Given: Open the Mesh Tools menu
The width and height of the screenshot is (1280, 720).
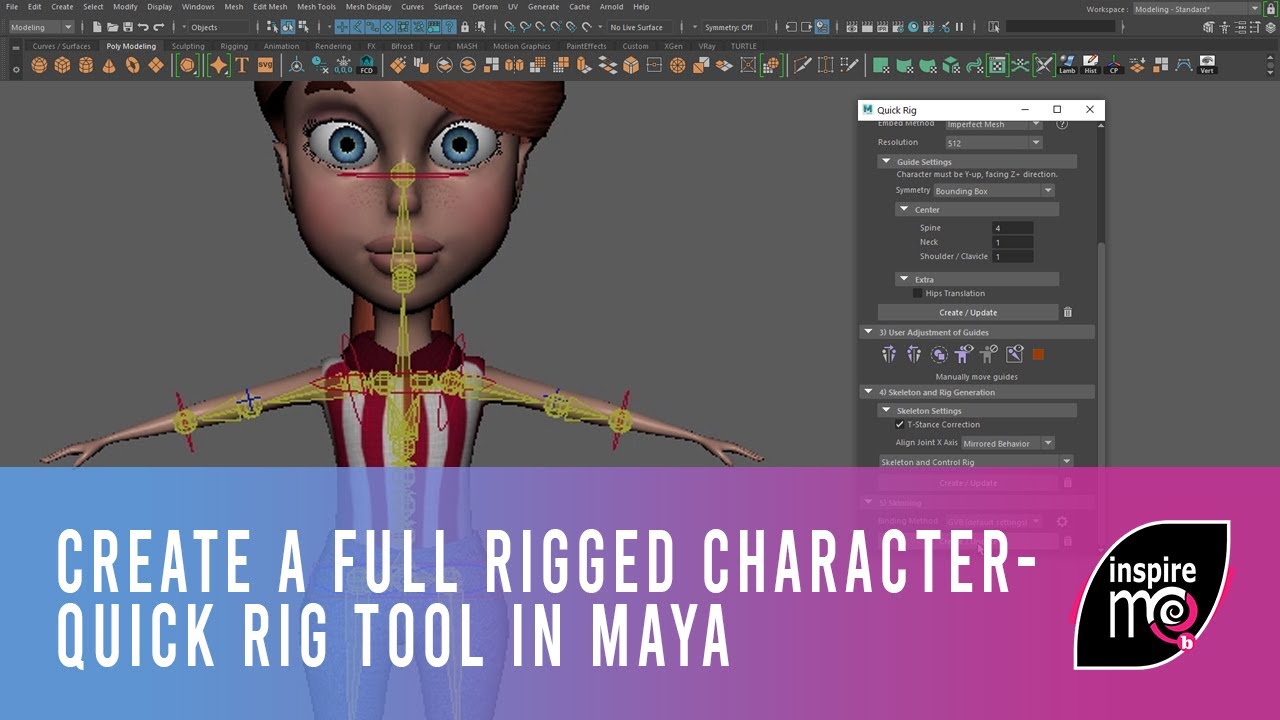Looking at the screenshot, I should [316, 7].
